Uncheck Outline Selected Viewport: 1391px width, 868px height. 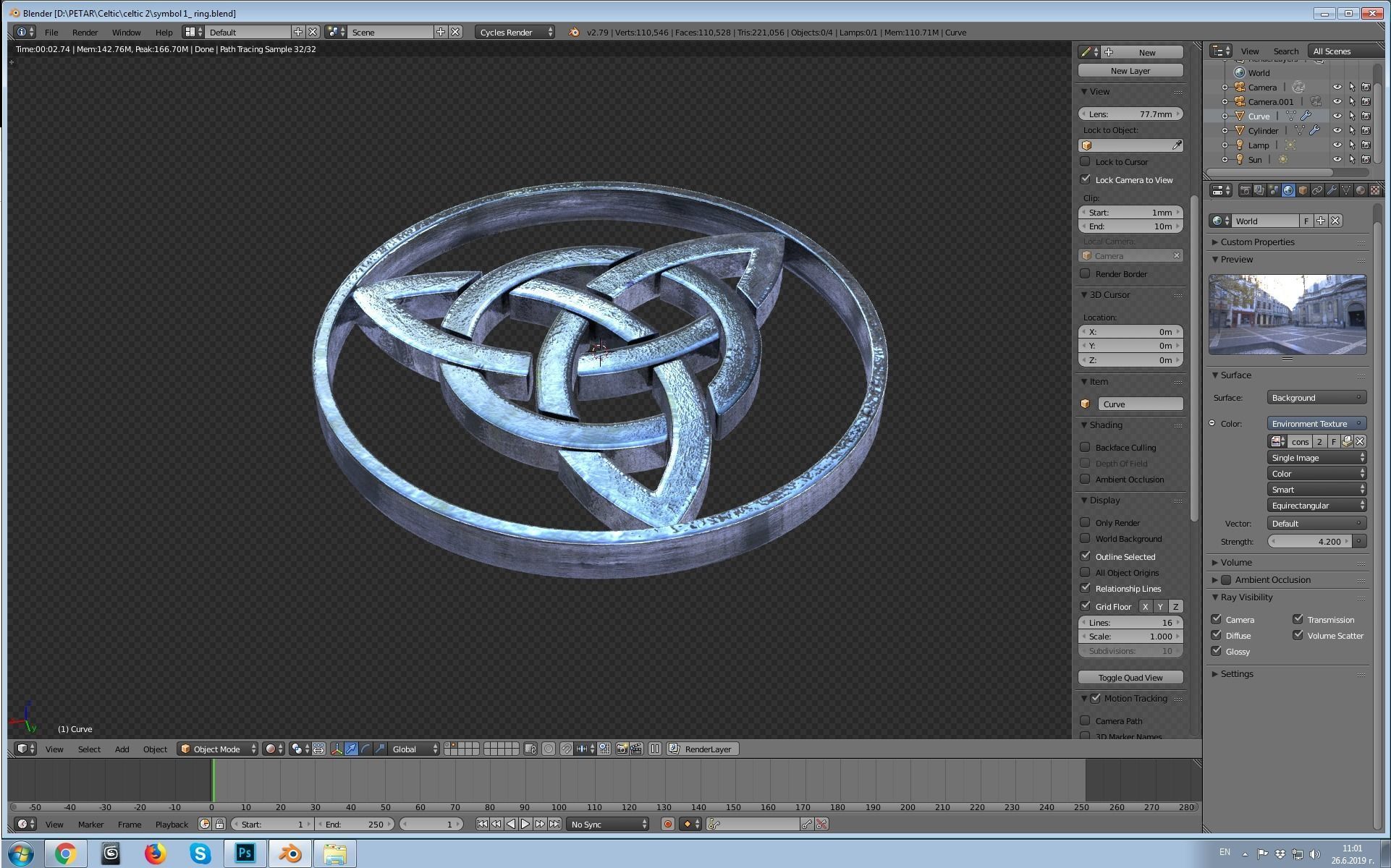1085,556
